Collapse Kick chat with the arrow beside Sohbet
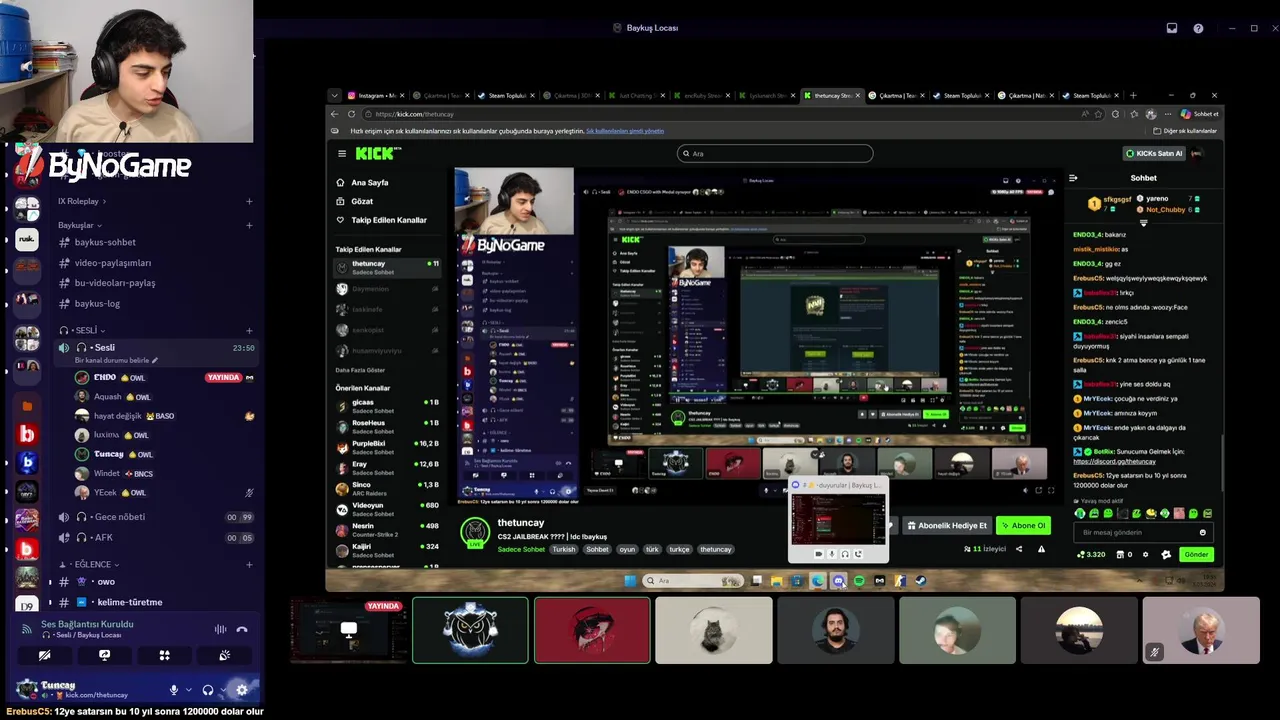The width and height of the screenshot is (1280, 720). tap(1073, 178)
